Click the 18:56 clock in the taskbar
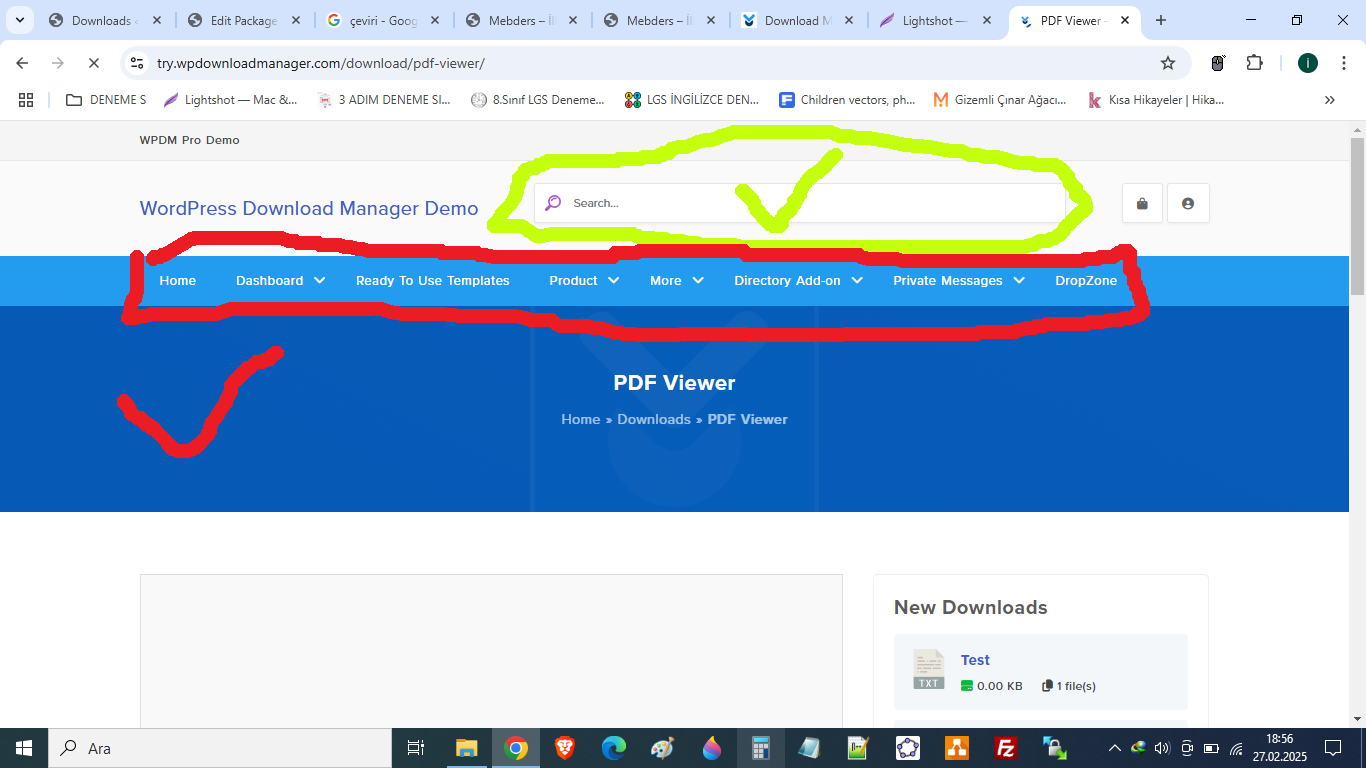The width and height of the screenshot is (1366, 768). point(1280,739)
